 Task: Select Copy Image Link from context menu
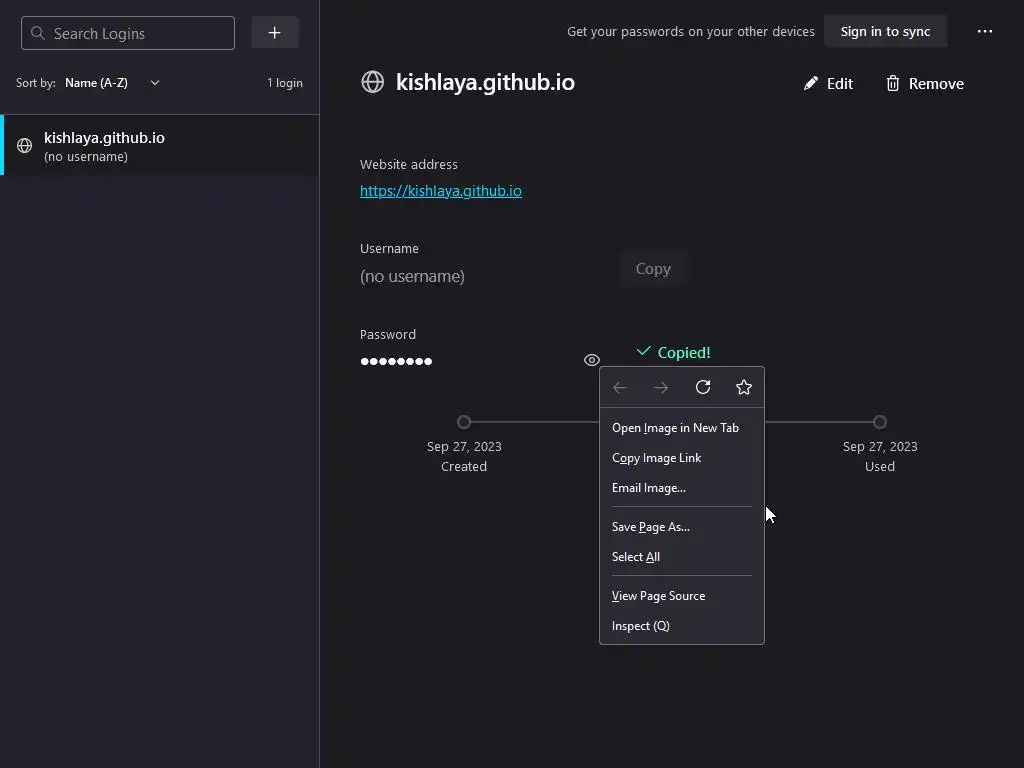(x=656, y=458)
